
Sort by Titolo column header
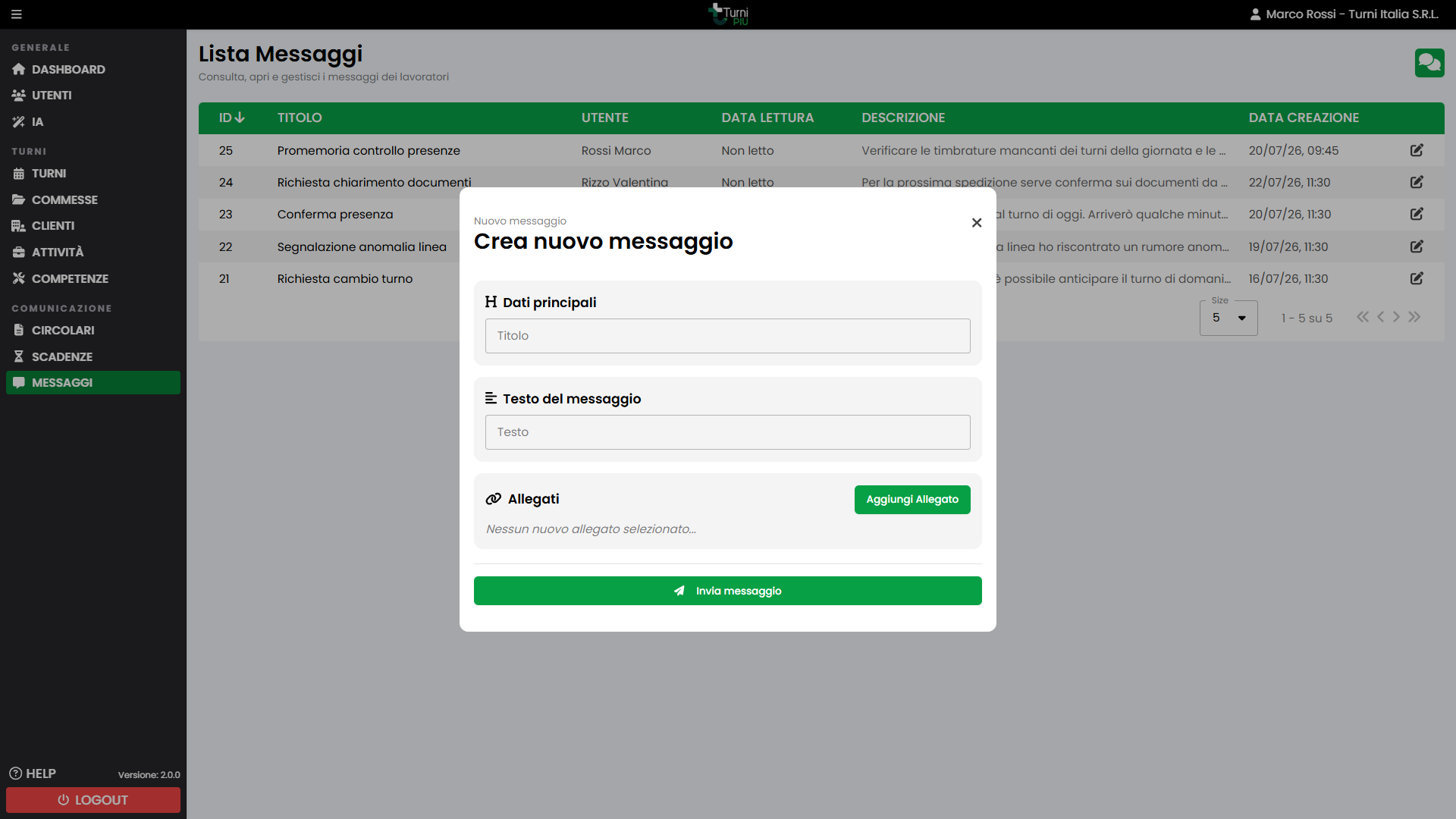click(x=300, y=118)
